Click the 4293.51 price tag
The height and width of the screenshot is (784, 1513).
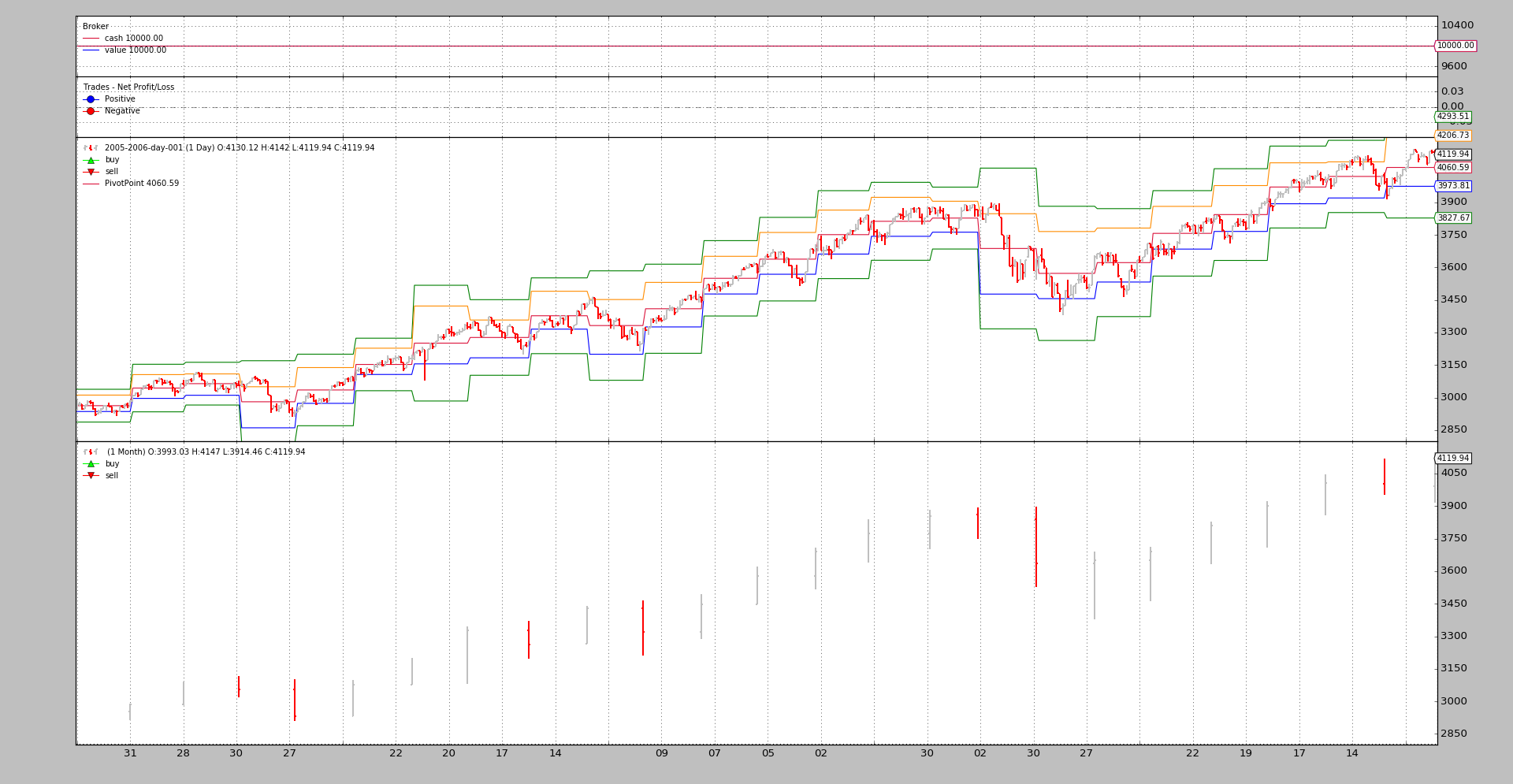[1452, 117]
